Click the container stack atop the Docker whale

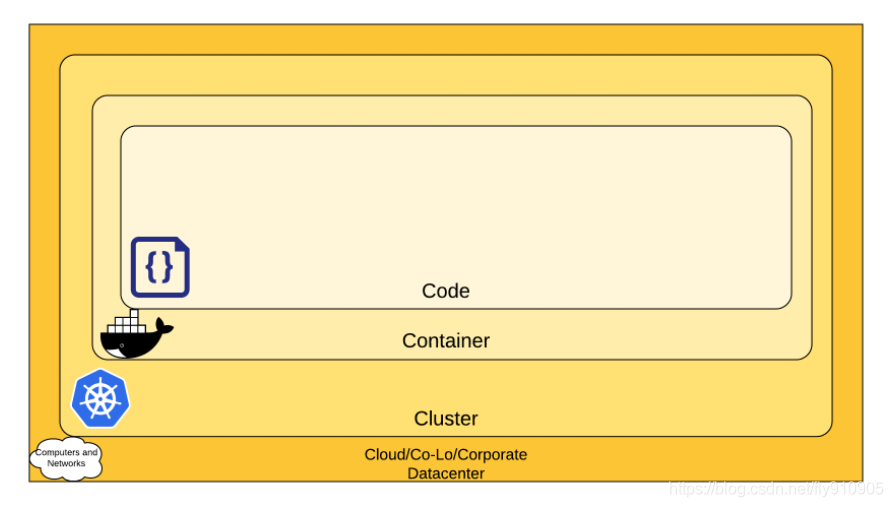click(127, 322)
